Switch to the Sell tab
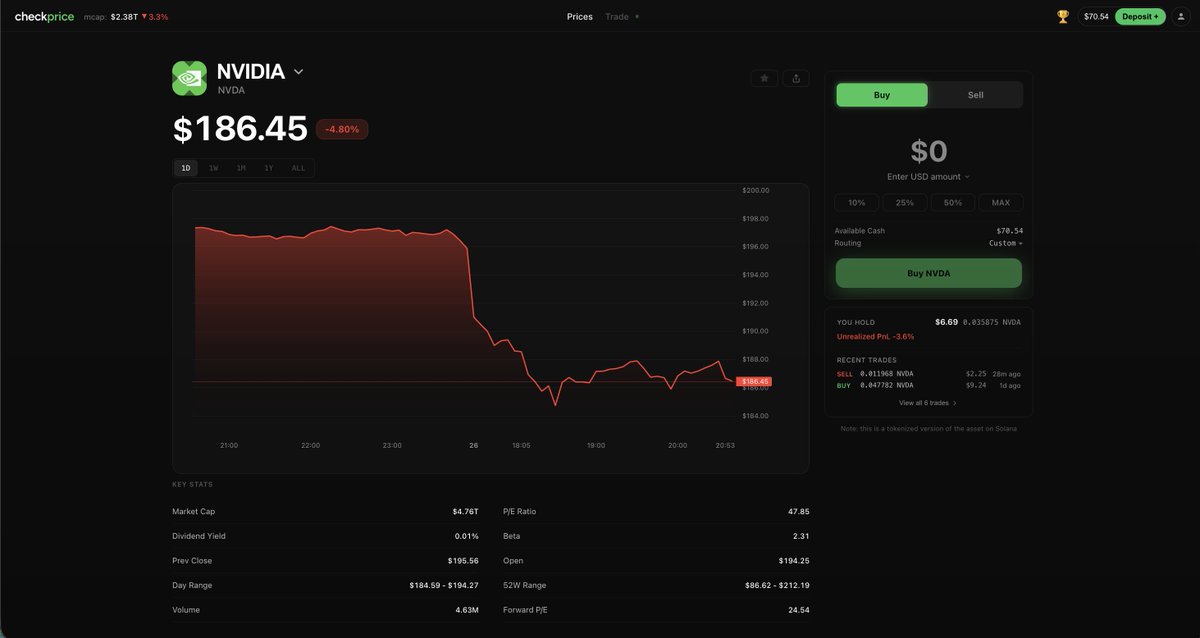 click(975, 94)
